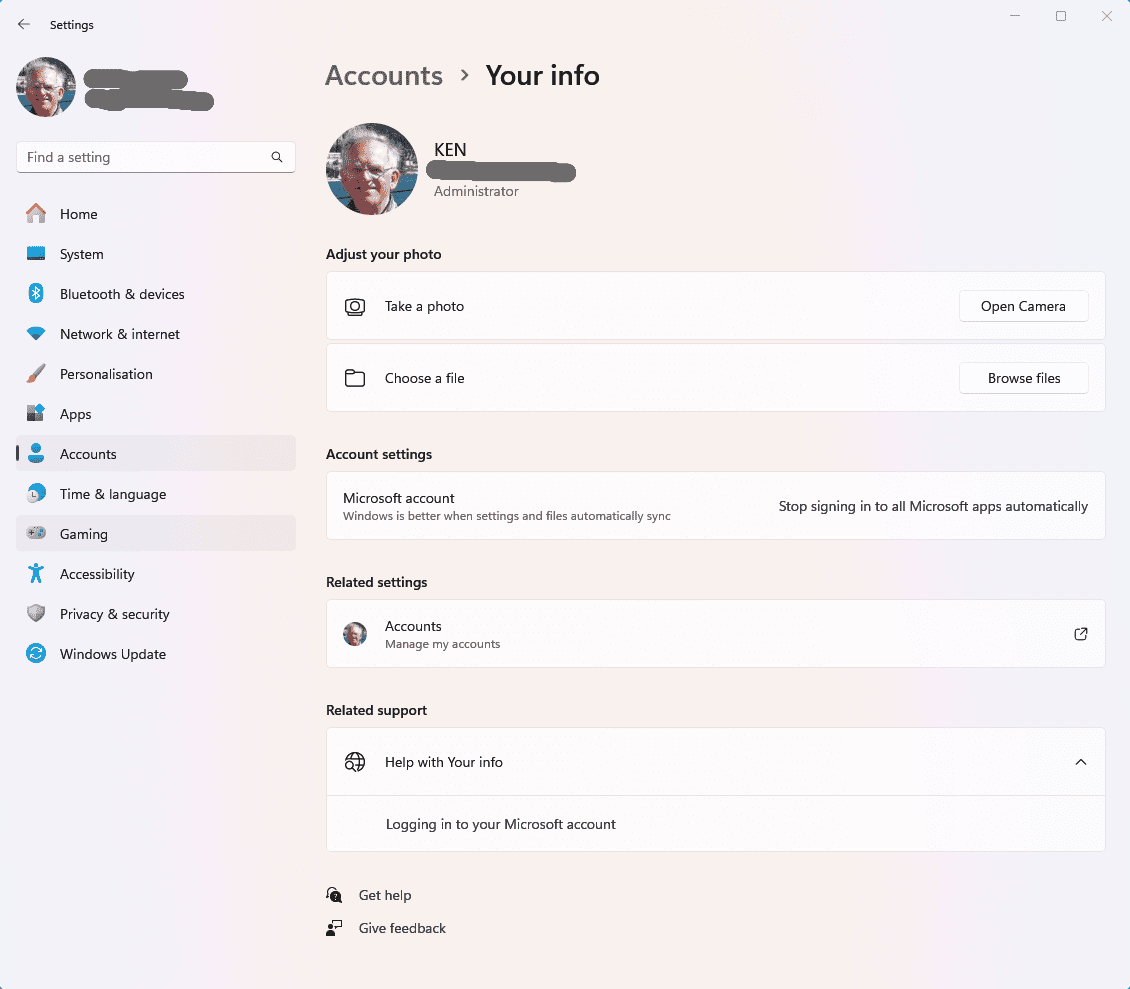This screenshot has height=989, width=1130.
Task: Click the Accounts breadcrumb heading
Action: (384, 76)
